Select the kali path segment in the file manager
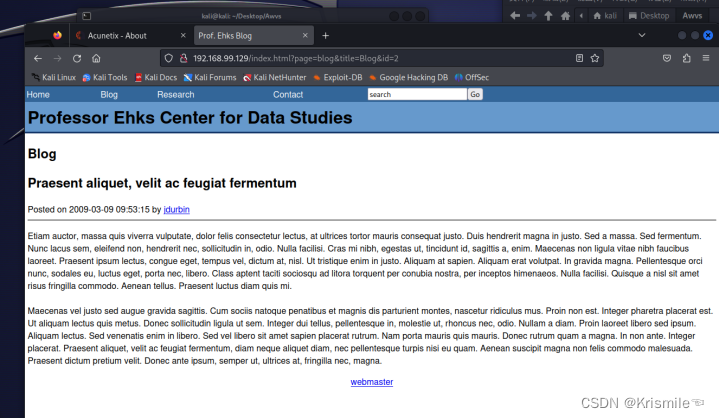This screenshot has width=719, height=418. pos(605,16)
